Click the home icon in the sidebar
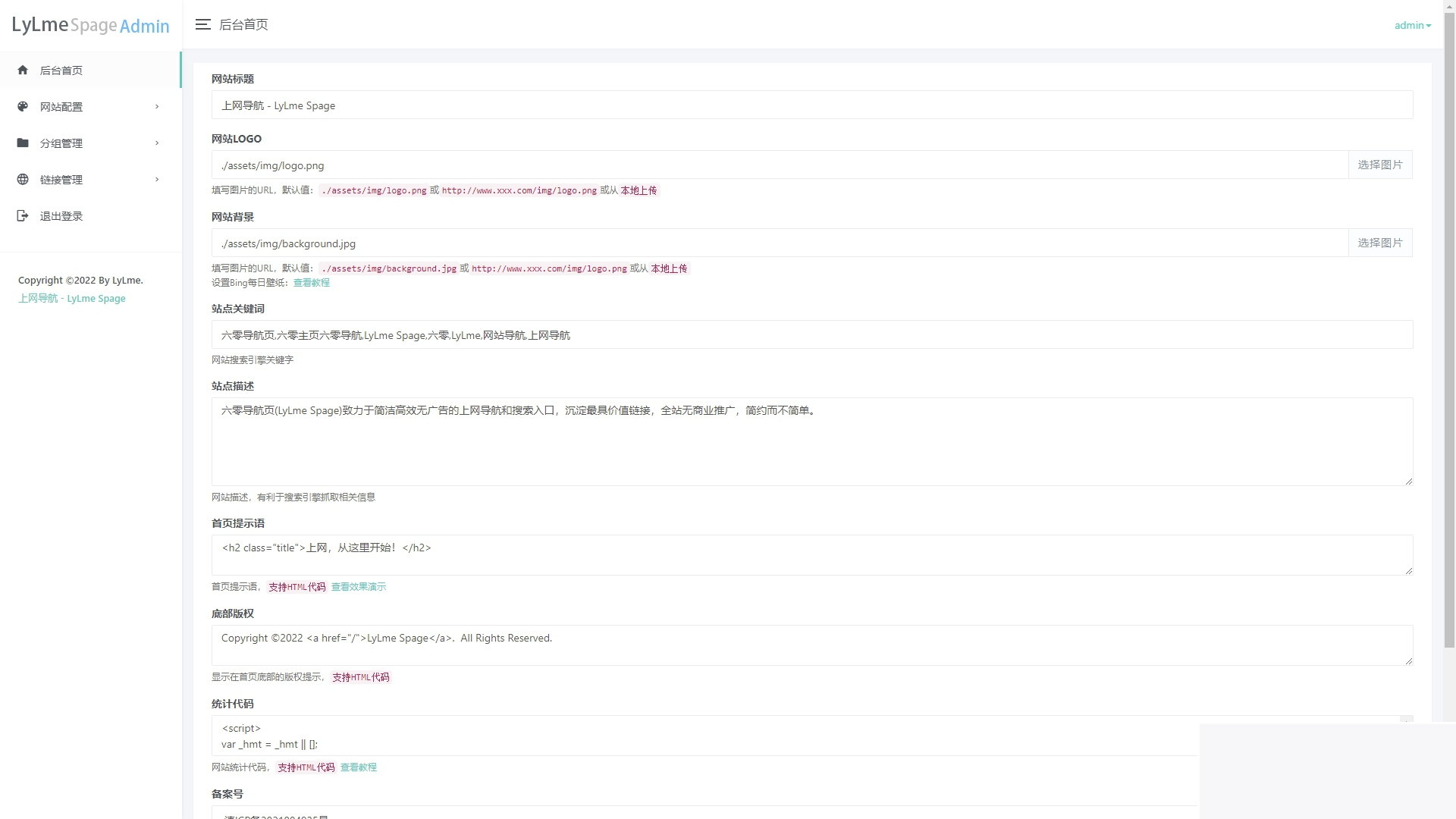 23,70
